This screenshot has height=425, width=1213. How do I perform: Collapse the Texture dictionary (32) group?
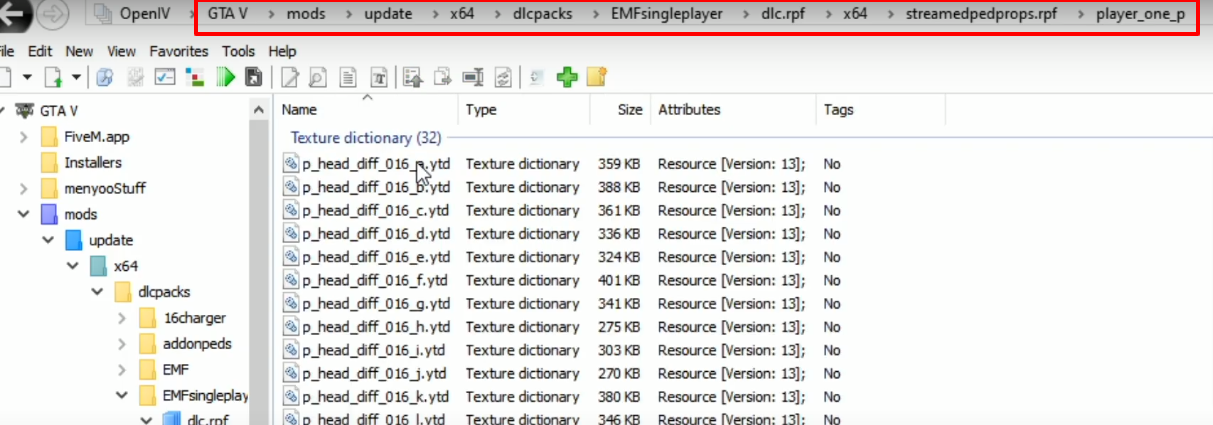(366, 138)
